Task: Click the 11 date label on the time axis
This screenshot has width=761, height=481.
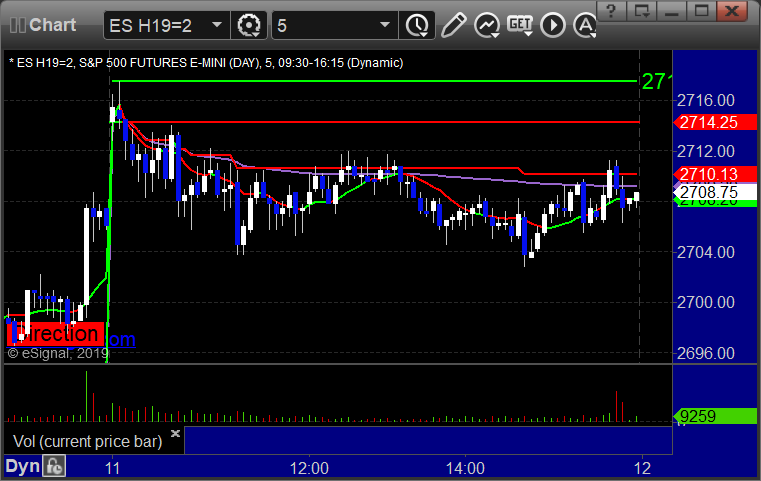Action: (112, 468)
